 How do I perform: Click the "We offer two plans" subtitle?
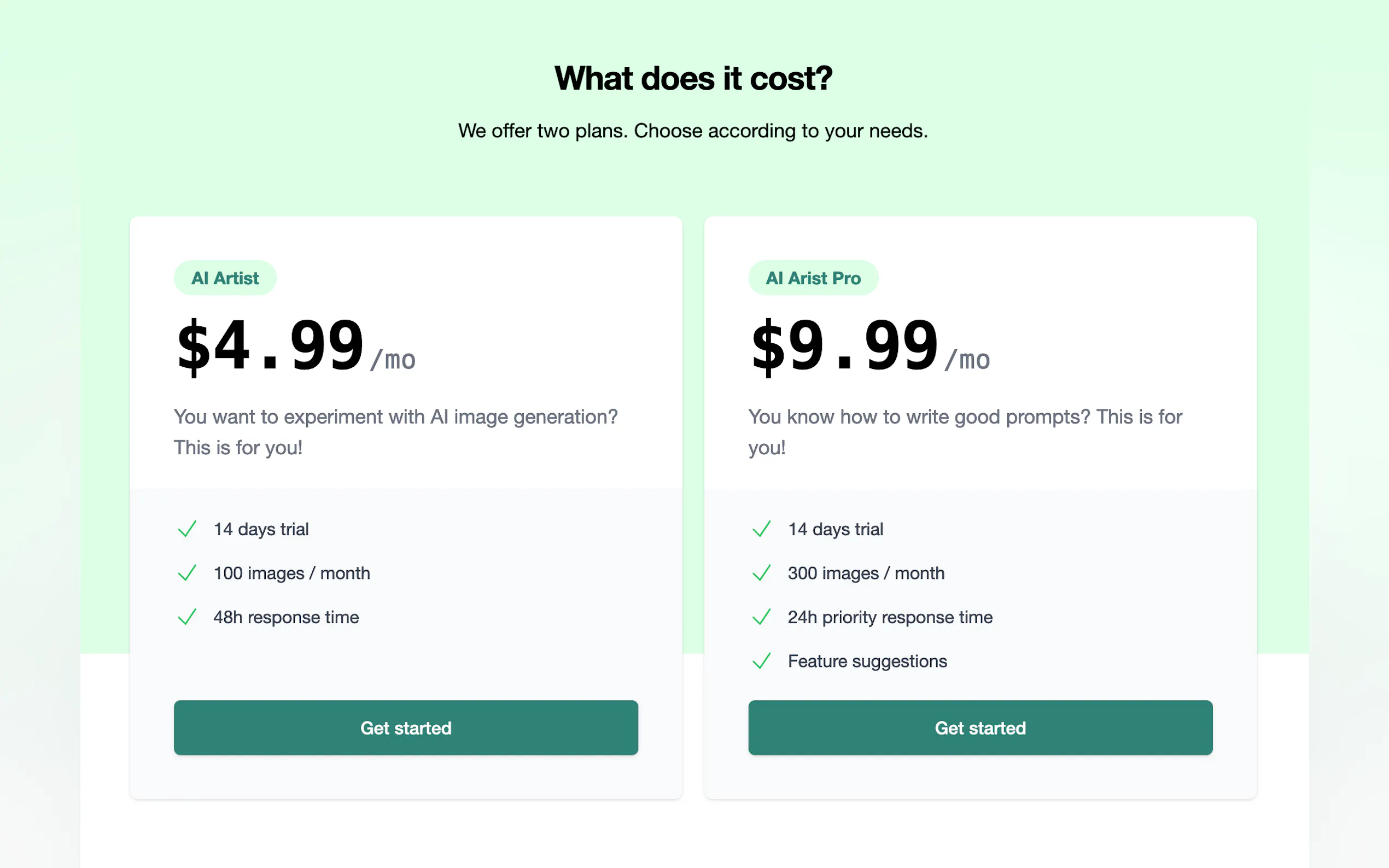(693, 131)
